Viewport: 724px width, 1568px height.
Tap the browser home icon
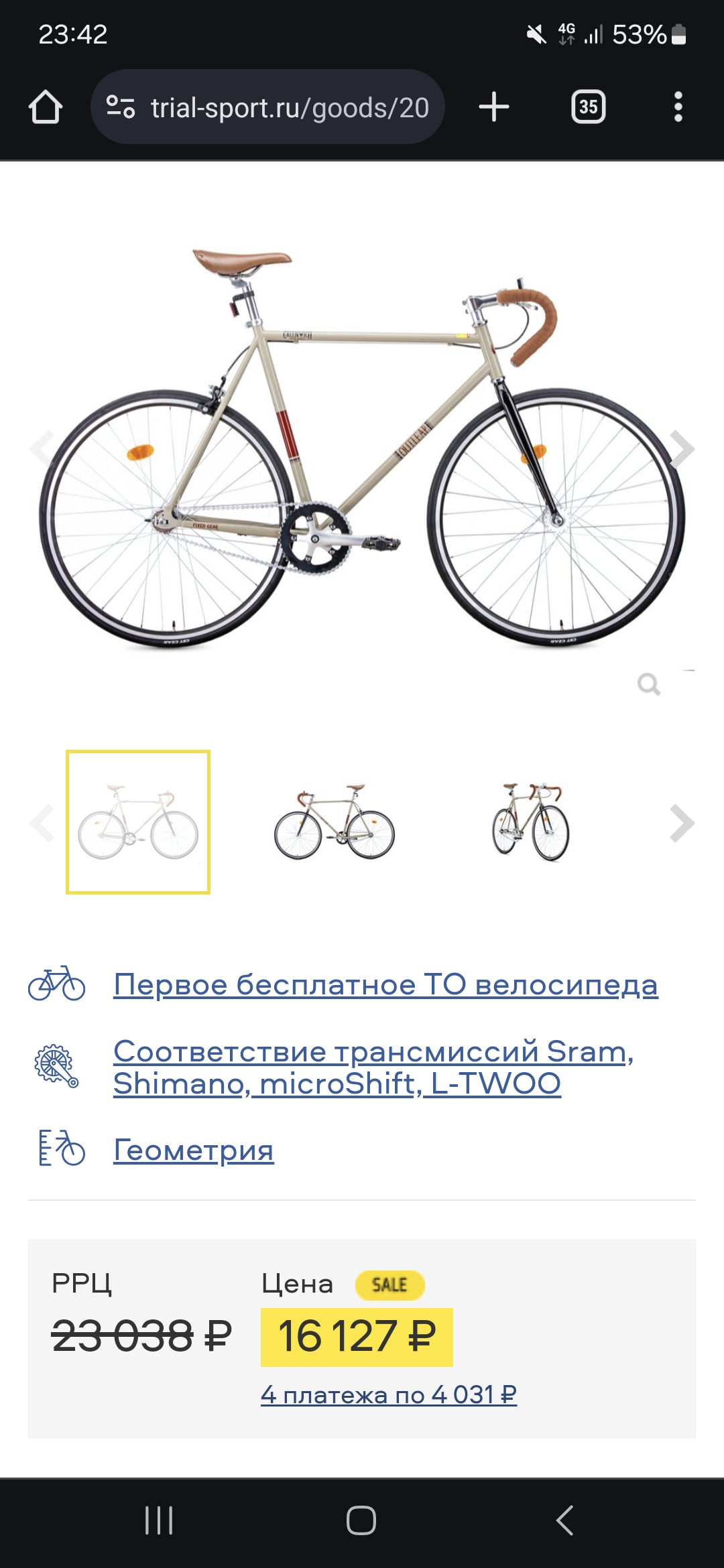(x=45, y=107)
